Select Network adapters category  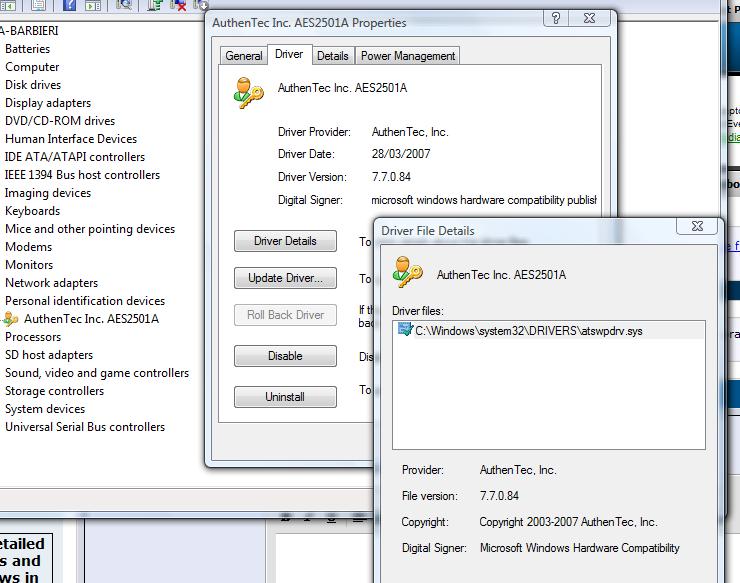coord(51,283)
